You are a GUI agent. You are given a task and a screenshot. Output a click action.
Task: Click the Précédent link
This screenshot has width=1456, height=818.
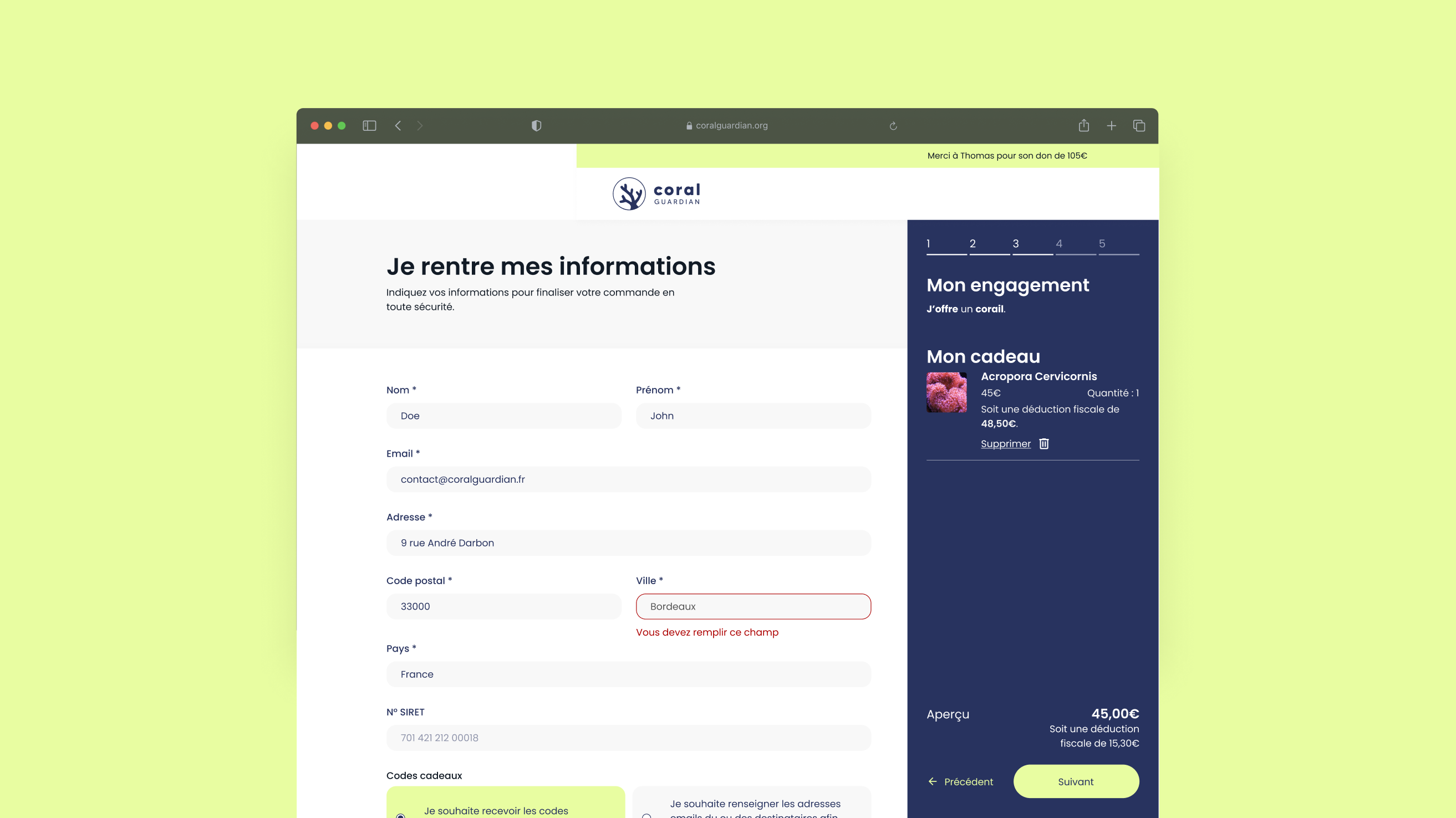click(x=960, y=781)
